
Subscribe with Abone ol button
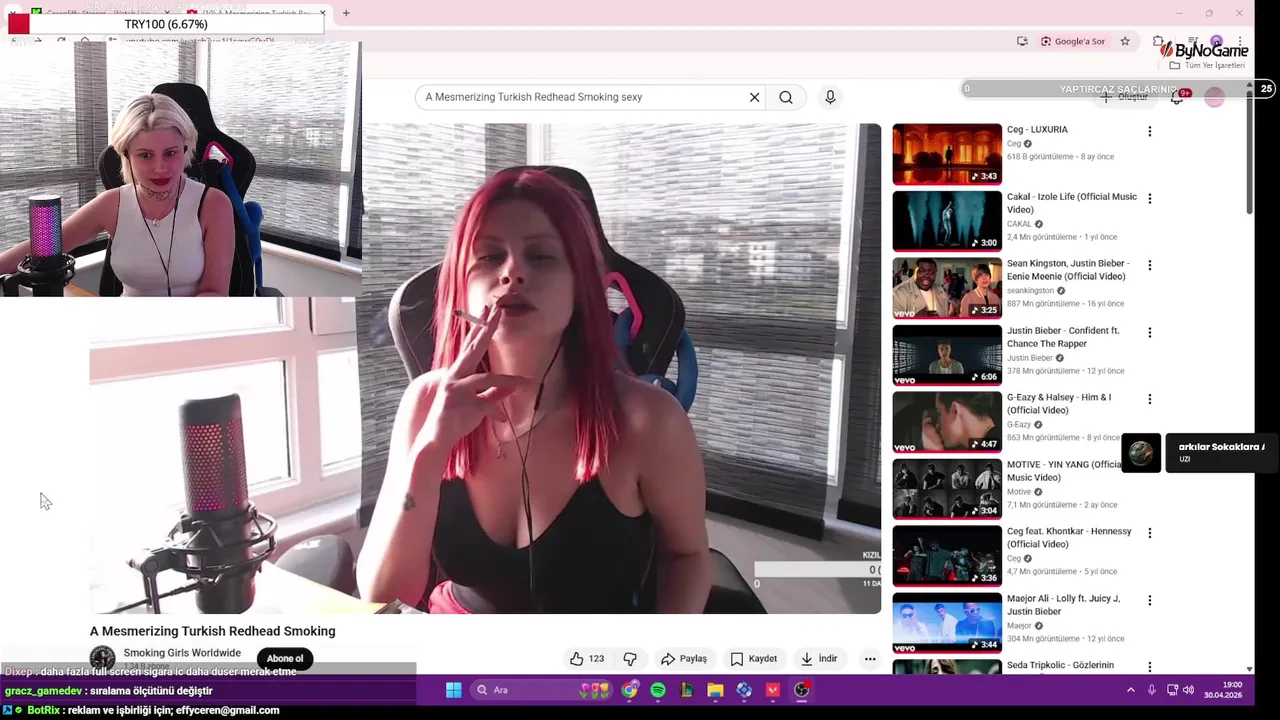point(285,658)
